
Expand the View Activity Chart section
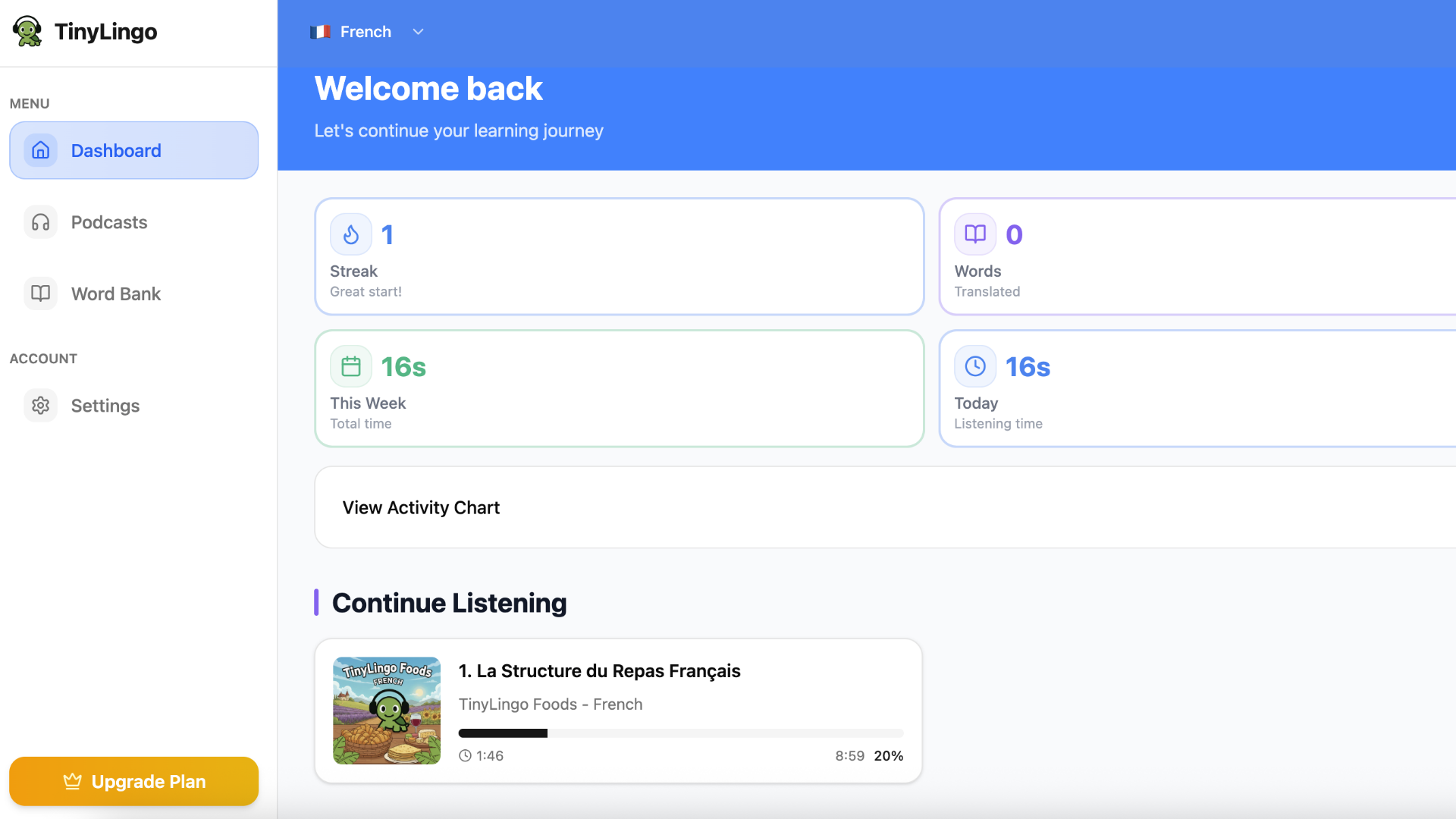point(421,507)
